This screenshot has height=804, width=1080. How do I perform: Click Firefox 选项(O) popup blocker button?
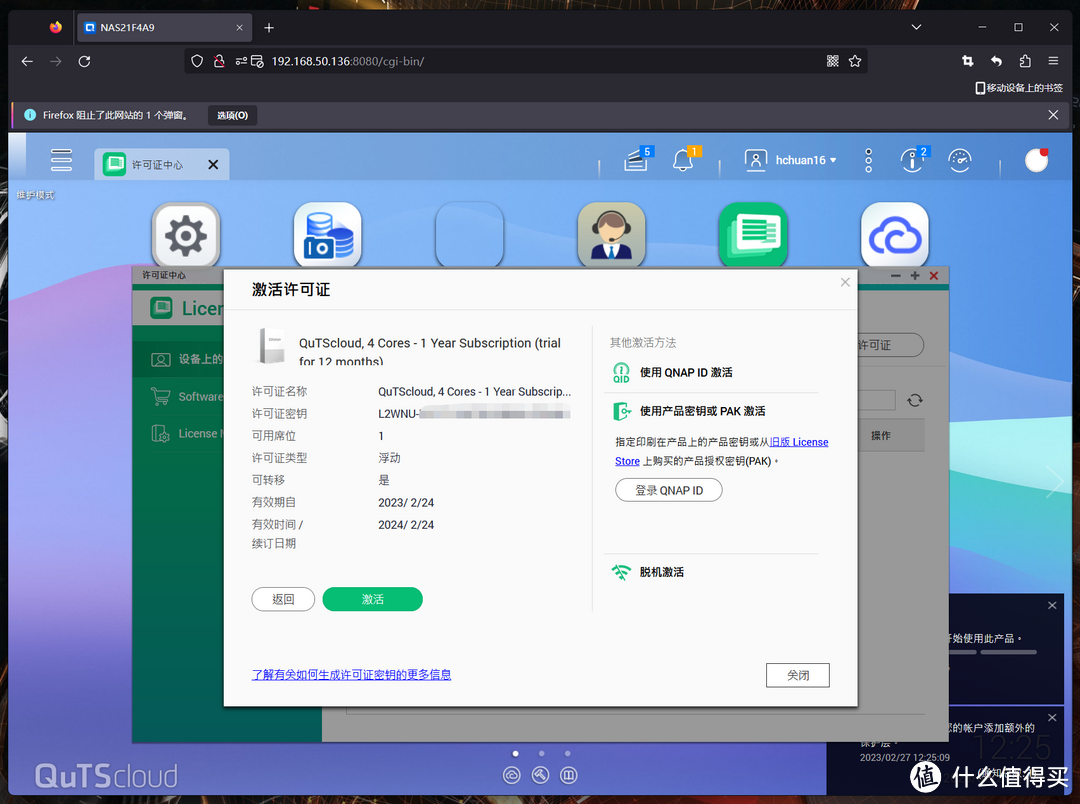(233, 115)
